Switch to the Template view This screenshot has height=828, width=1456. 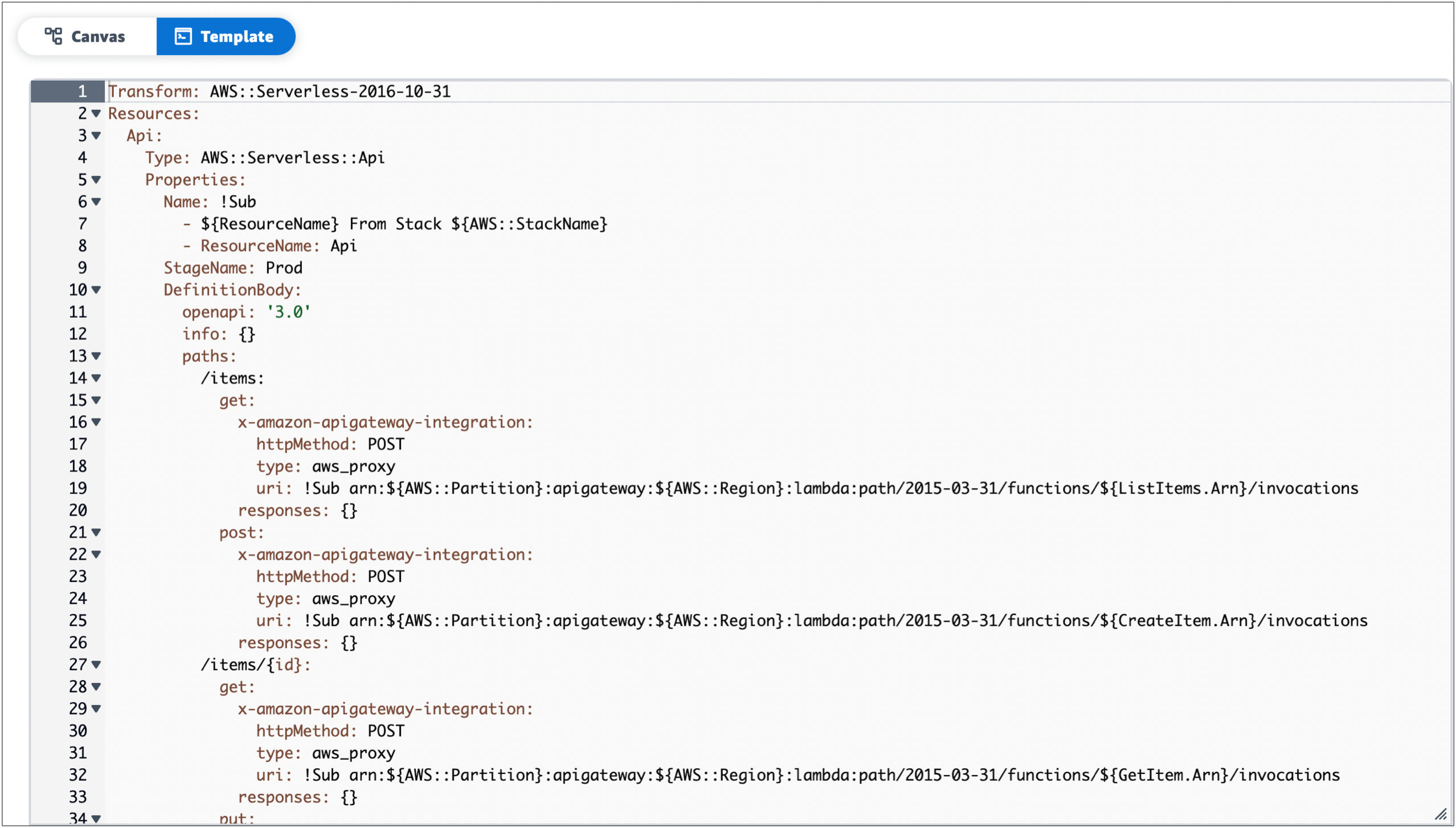click(226, 36)
